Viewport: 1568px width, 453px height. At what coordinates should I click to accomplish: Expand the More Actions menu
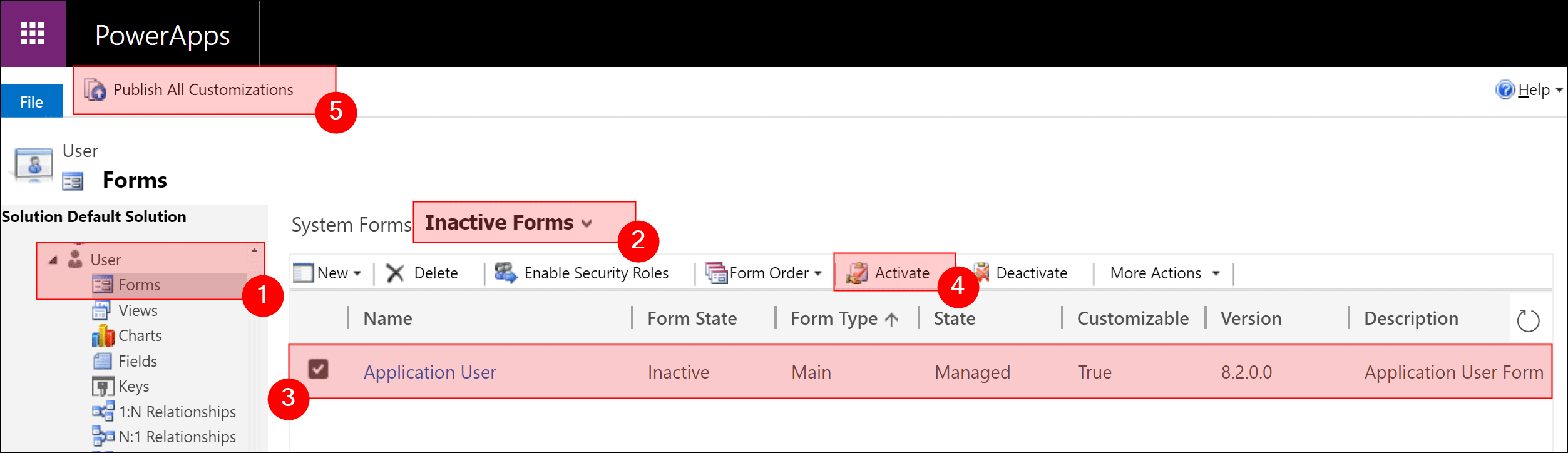(1216, 273)
